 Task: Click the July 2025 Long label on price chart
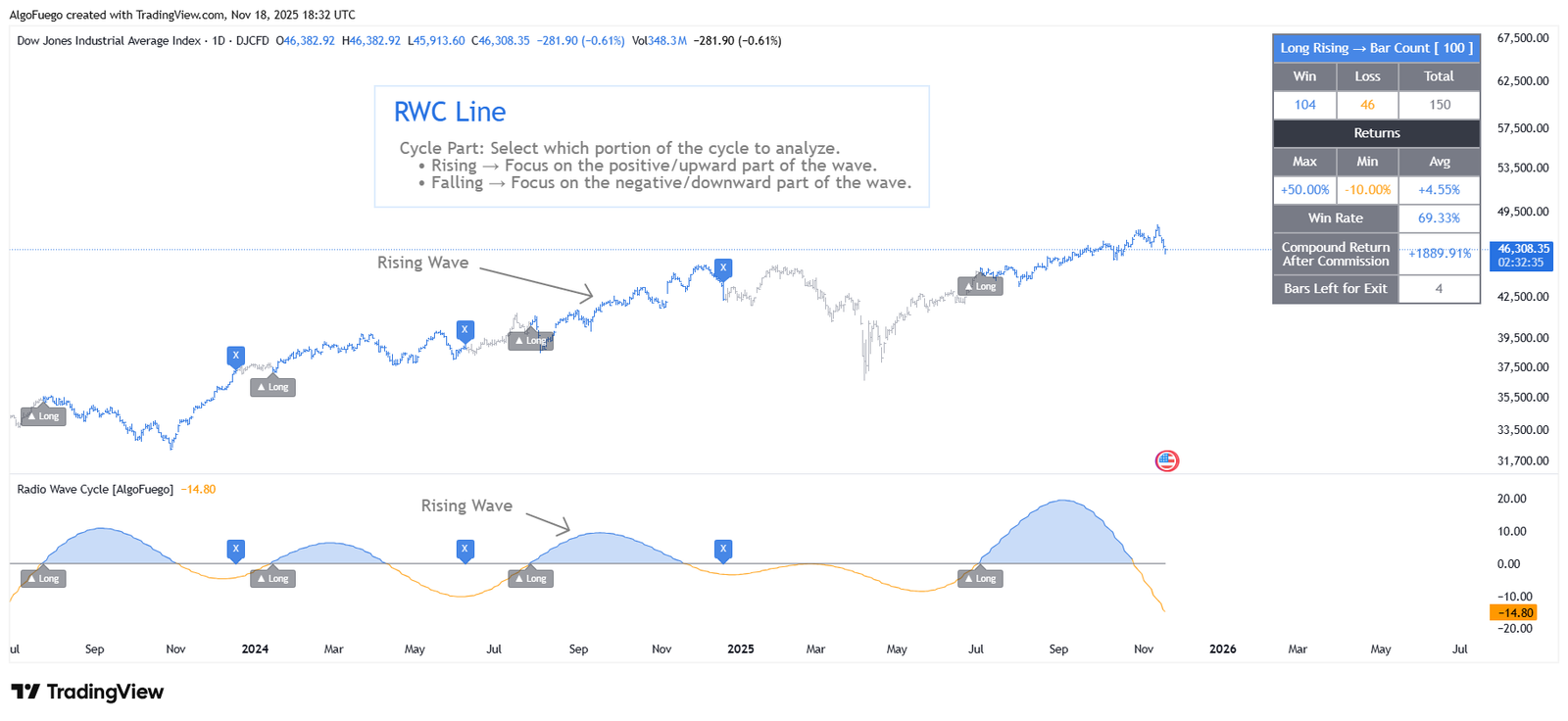point(980,286)
